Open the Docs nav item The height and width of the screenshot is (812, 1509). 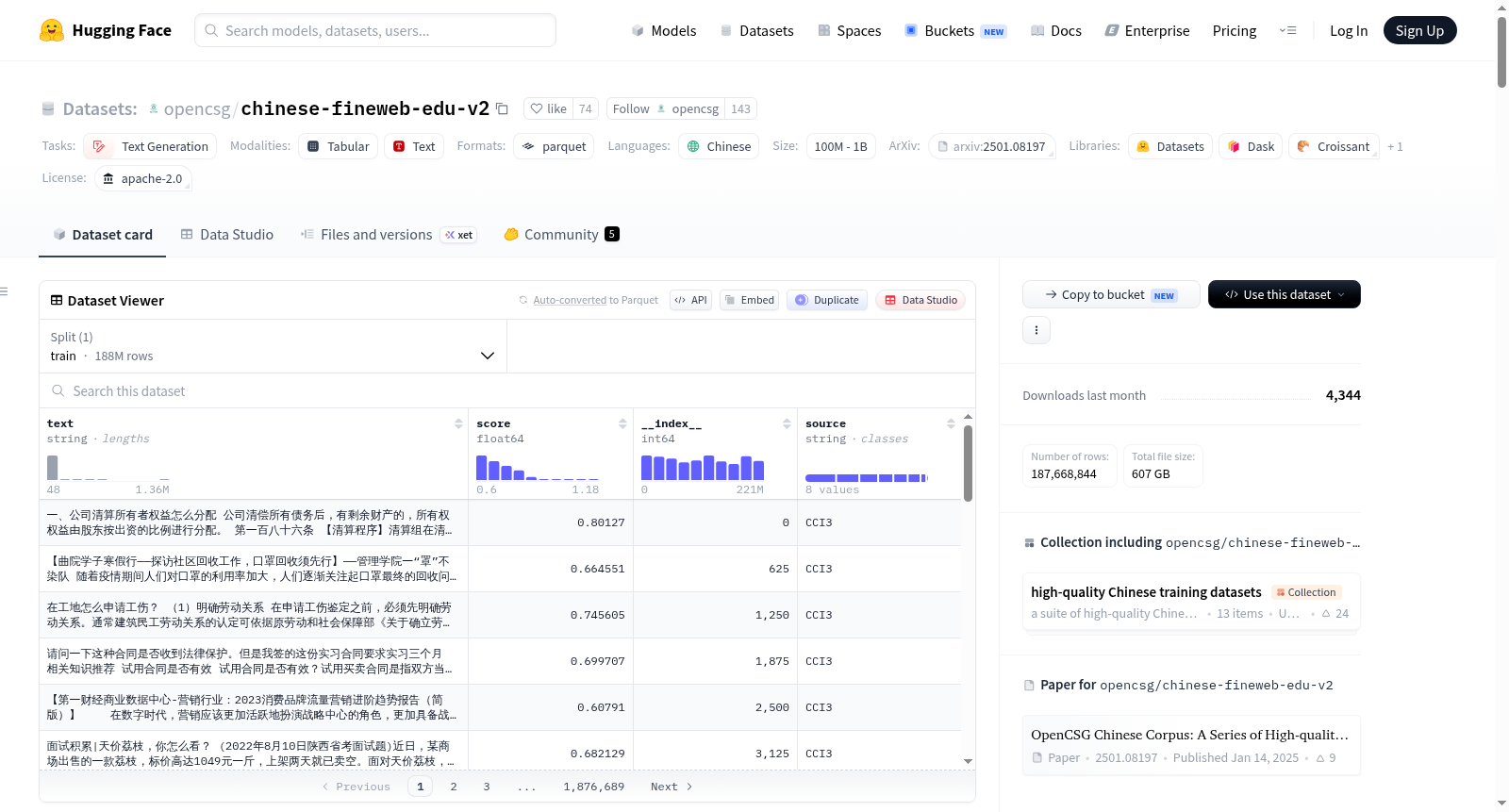coord(1056,30)
